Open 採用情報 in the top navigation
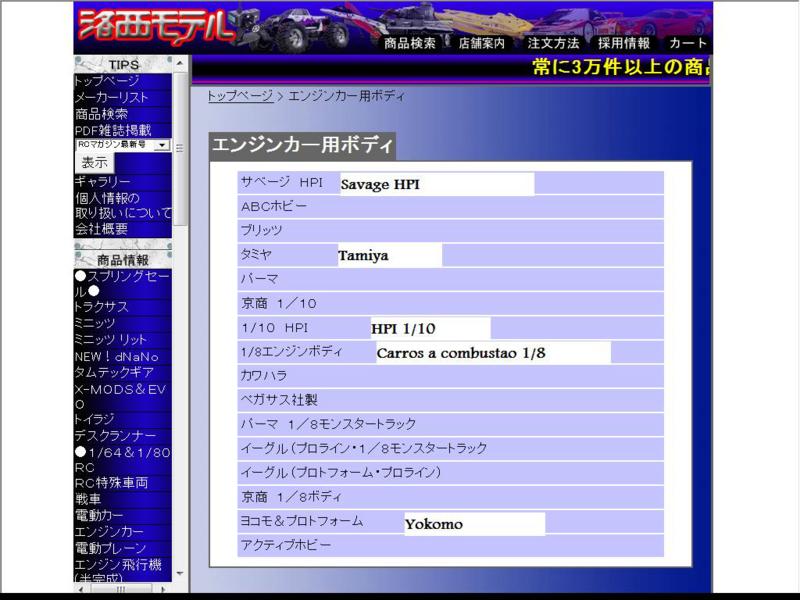Image resolution: width=800 pixels, height=600 pixels. [x=624, y=43]
